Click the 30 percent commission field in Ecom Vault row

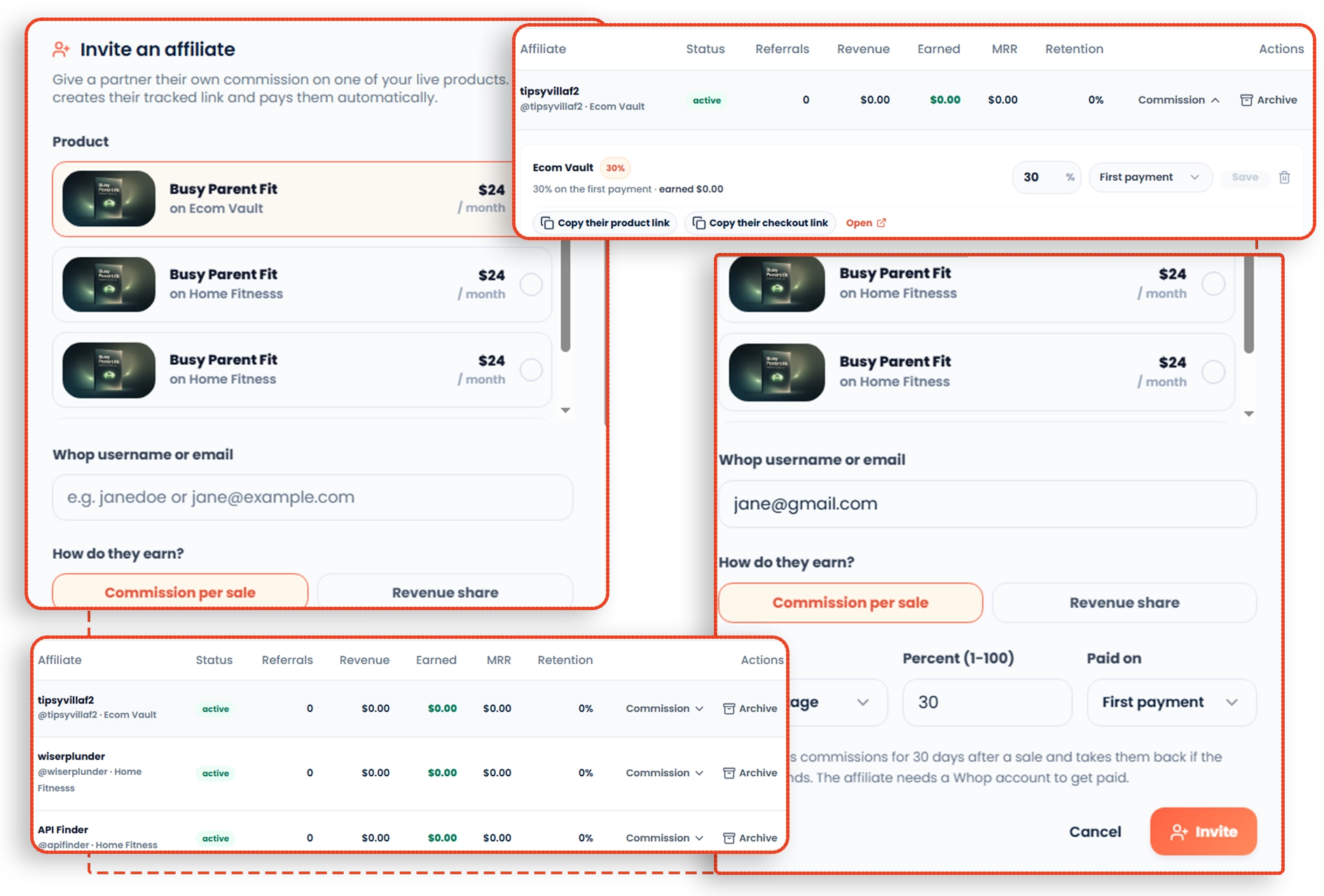point(1046,177)
